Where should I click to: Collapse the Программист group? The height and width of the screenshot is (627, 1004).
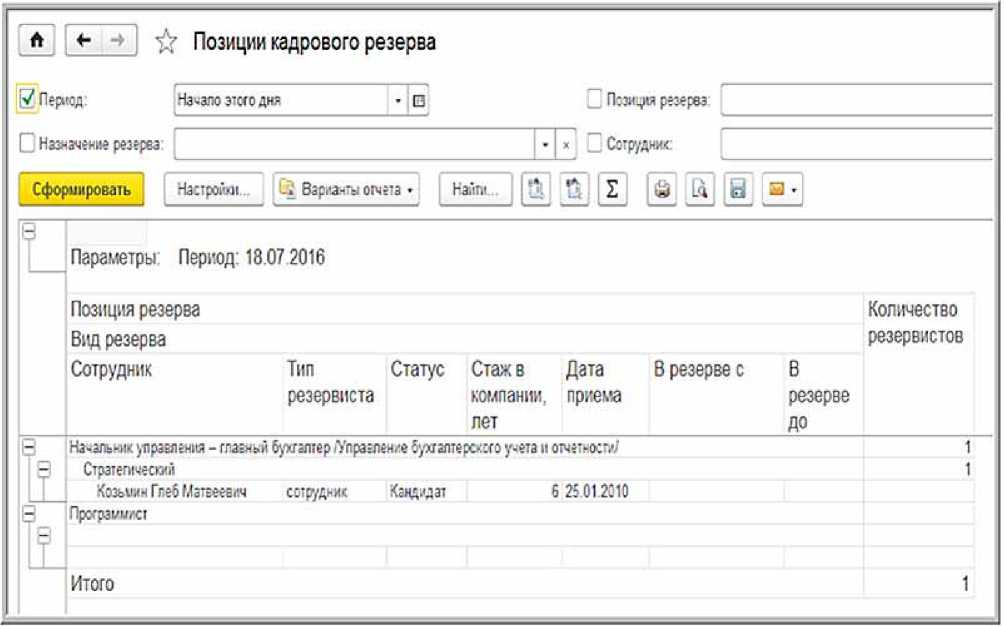coord(28,514)
